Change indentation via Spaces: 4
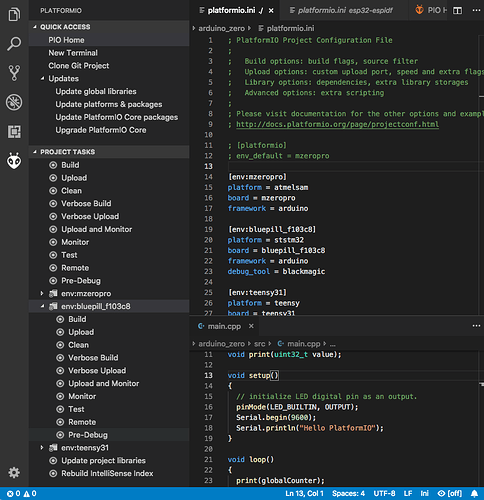The height and width of the screenshot is (500, 484). click(348, 493)
